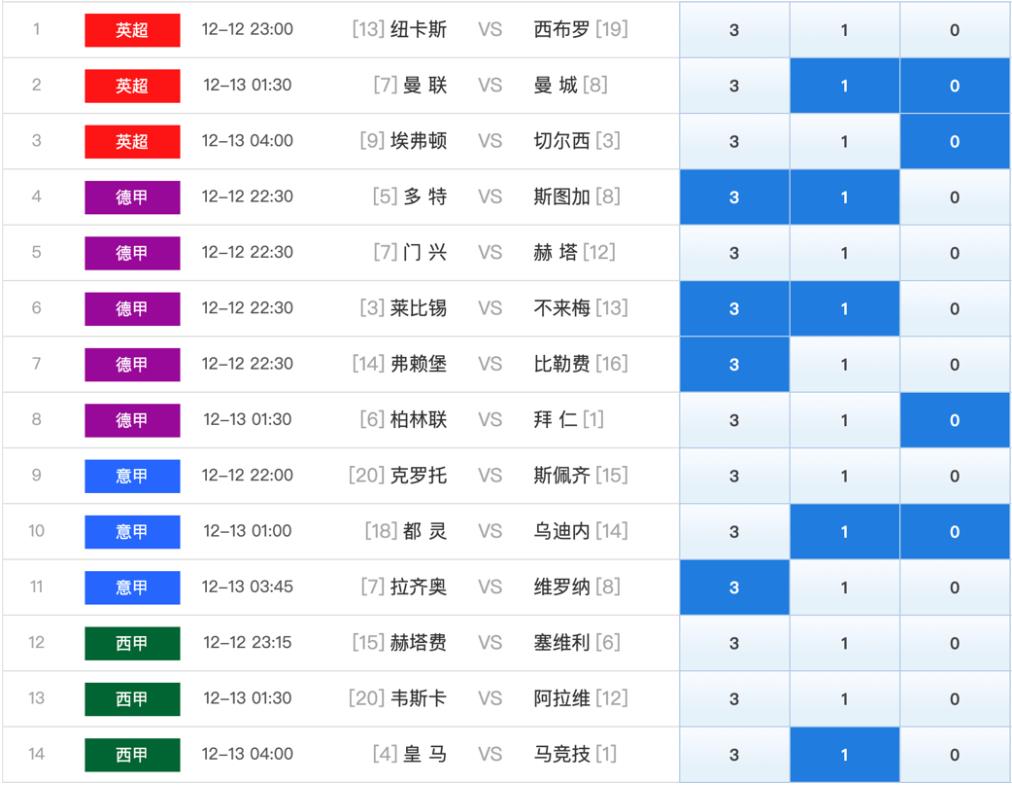The image size is (1012, 785).
Task: Select 1 for 纽卡斯 vs 西布罗
Action: [845, 30]
